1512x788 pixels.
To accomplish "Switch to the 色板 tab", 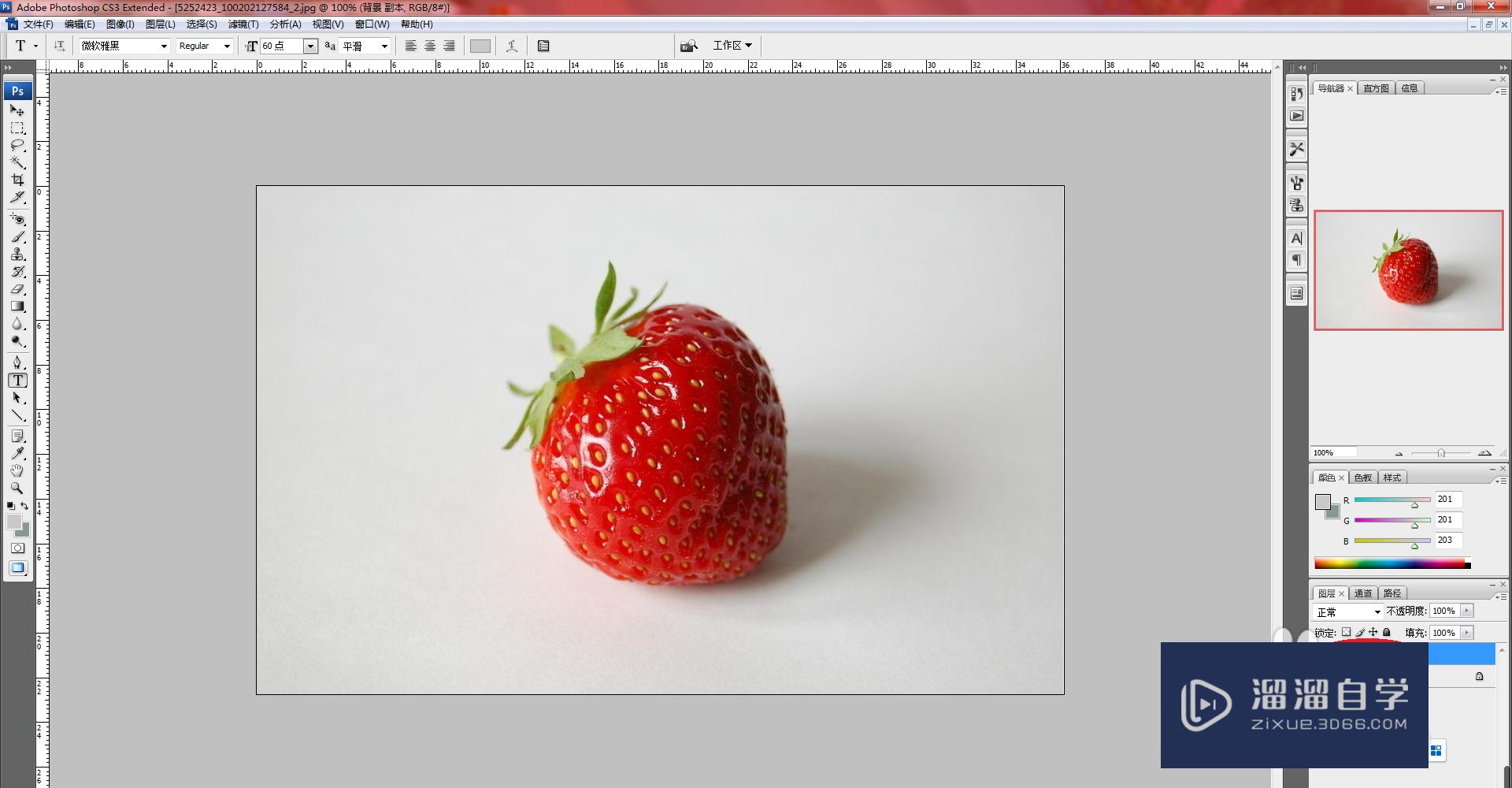I will pyautogui.click(x=1363, y=478).
